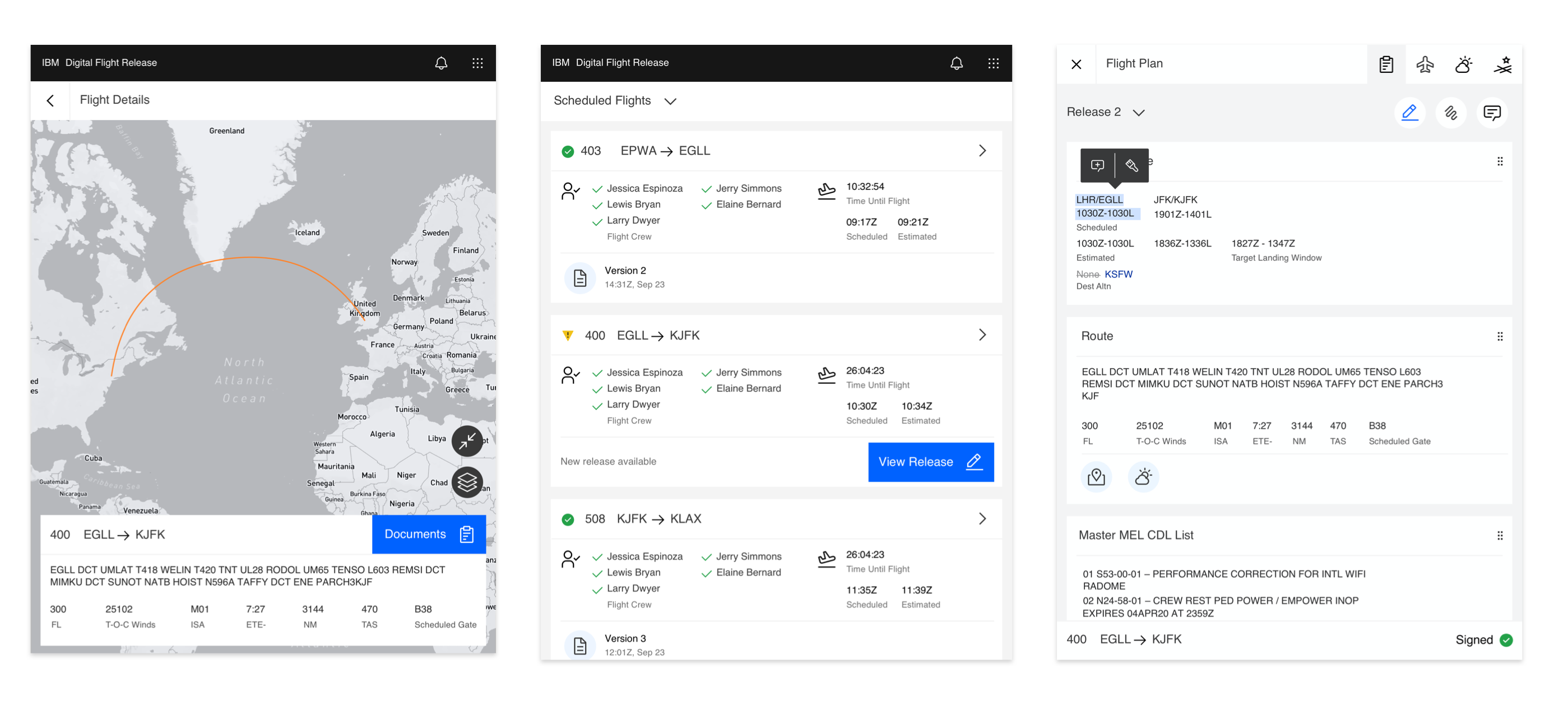Viewport: 1568px width, 705px height.
Task: Click Larry Dwyer in flight 508 crew
Action: (633, 588)
